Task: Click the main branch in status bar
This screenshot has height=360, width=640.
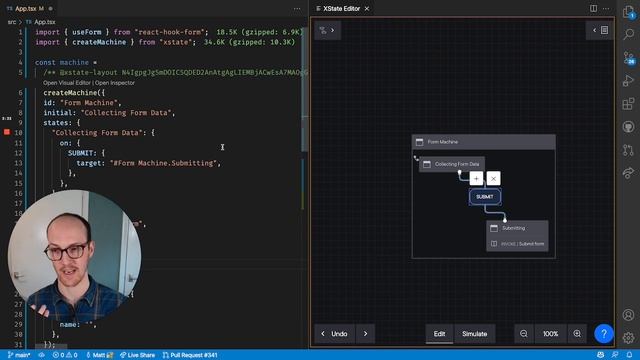Action: [x=19, y=355]
